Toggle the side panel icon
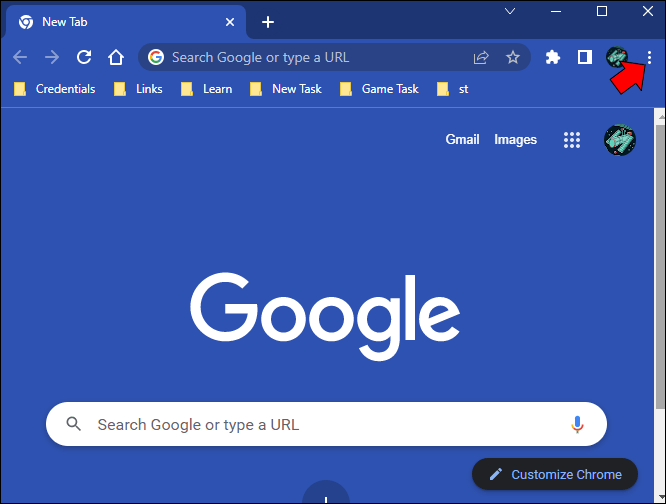This screenshot has height=504, width=666. pos(585,57)
